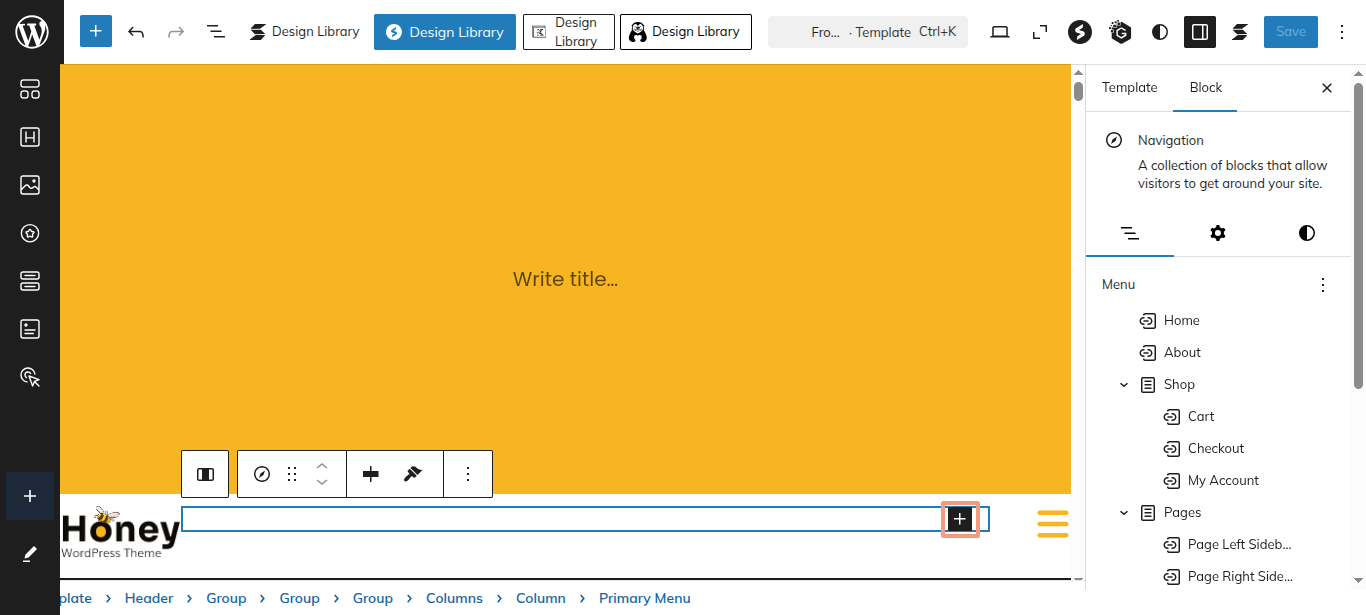Select the Checkout menu item
This screenshot has height=615, width=1366.
point(1215,449)
